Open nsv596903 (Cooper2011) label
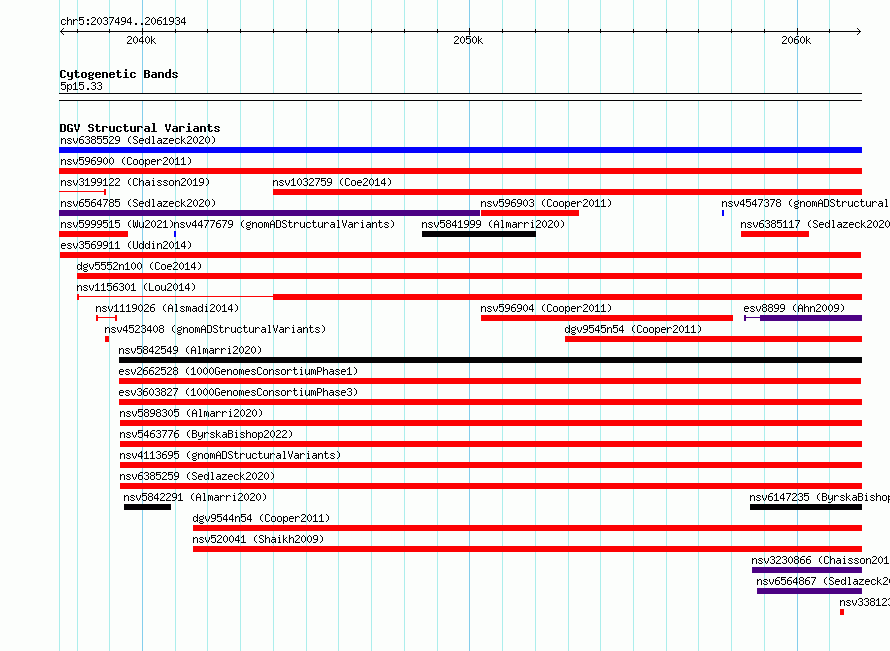 pyautogui.click(x=546, y=203)
